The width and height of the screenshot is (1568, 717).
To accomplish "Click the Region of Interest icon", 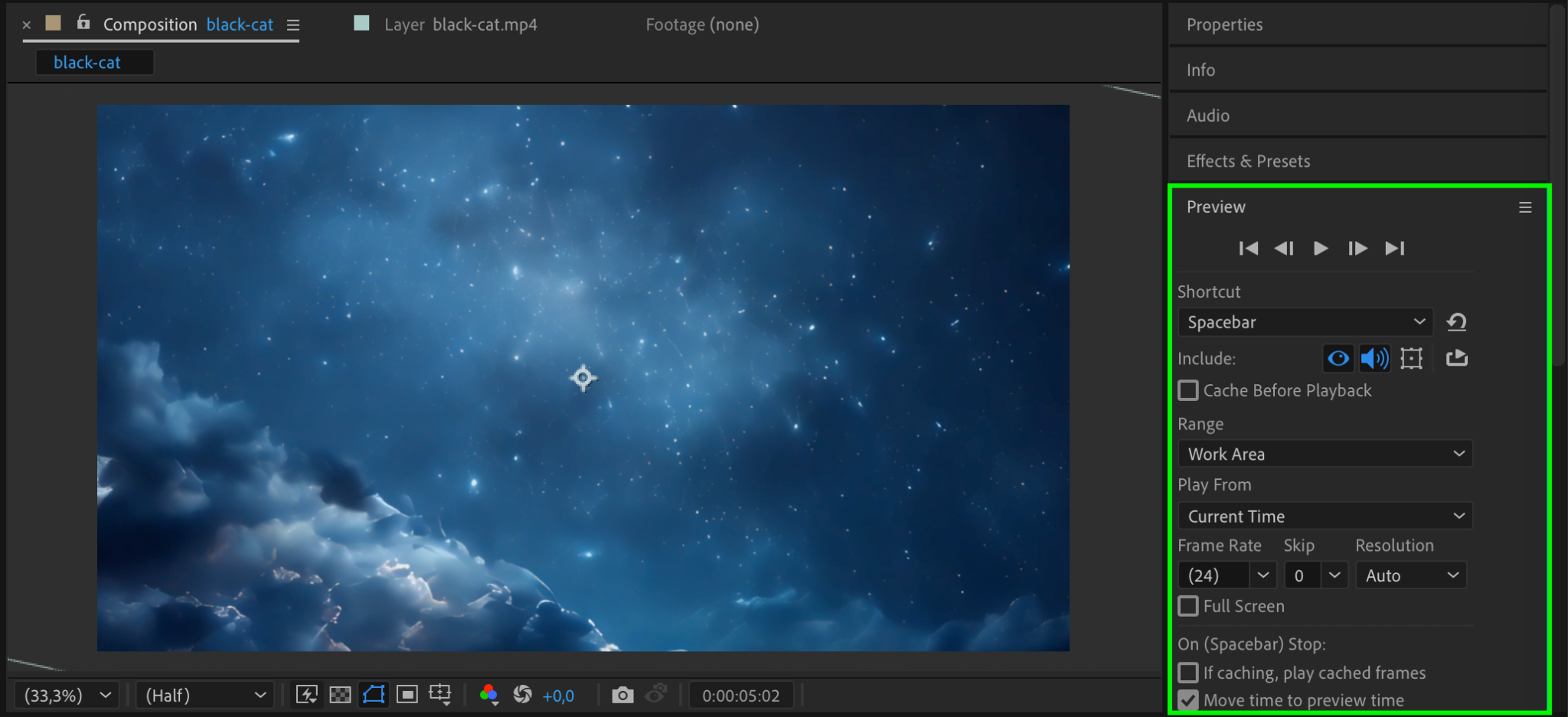I will pos(407,695).
